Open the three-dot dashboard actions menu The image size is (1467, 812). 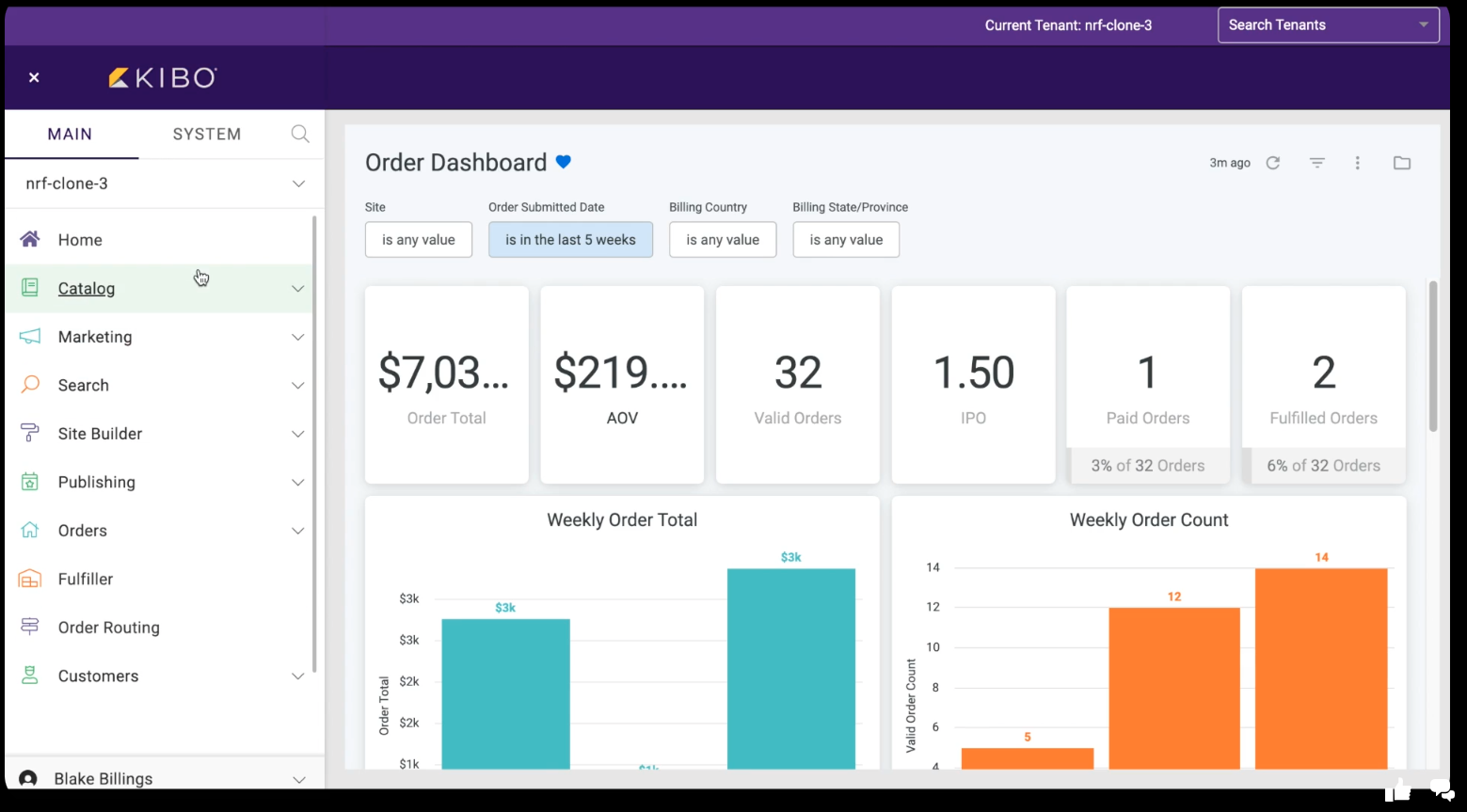[x=1357, y=163]
